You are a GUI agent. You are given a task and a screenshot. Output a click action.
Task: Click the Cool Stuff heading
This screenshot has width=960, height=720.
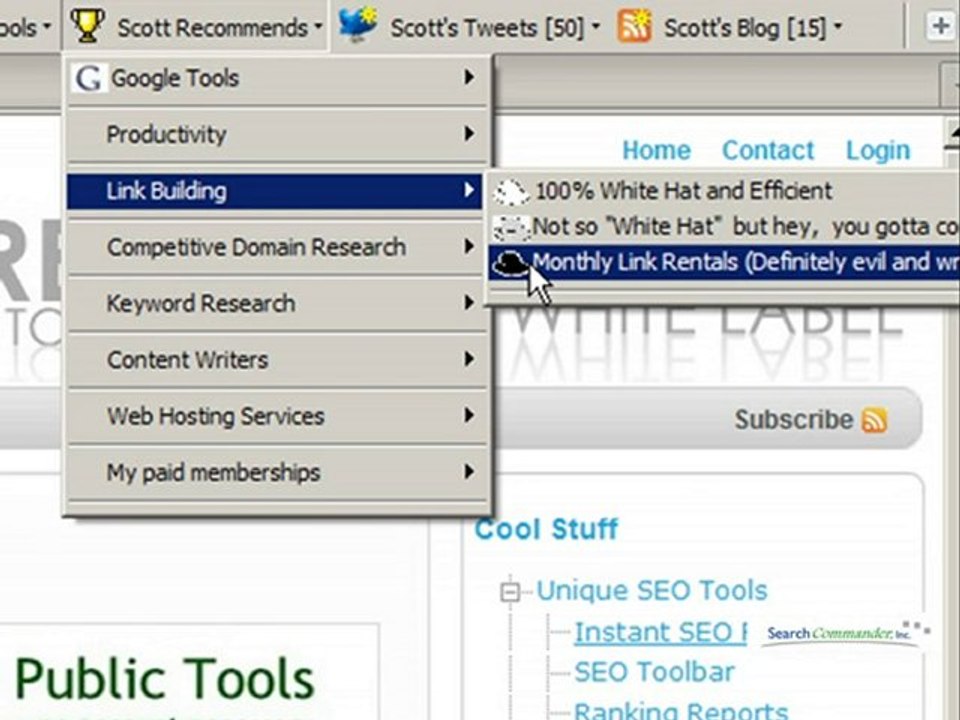[546, 530]
